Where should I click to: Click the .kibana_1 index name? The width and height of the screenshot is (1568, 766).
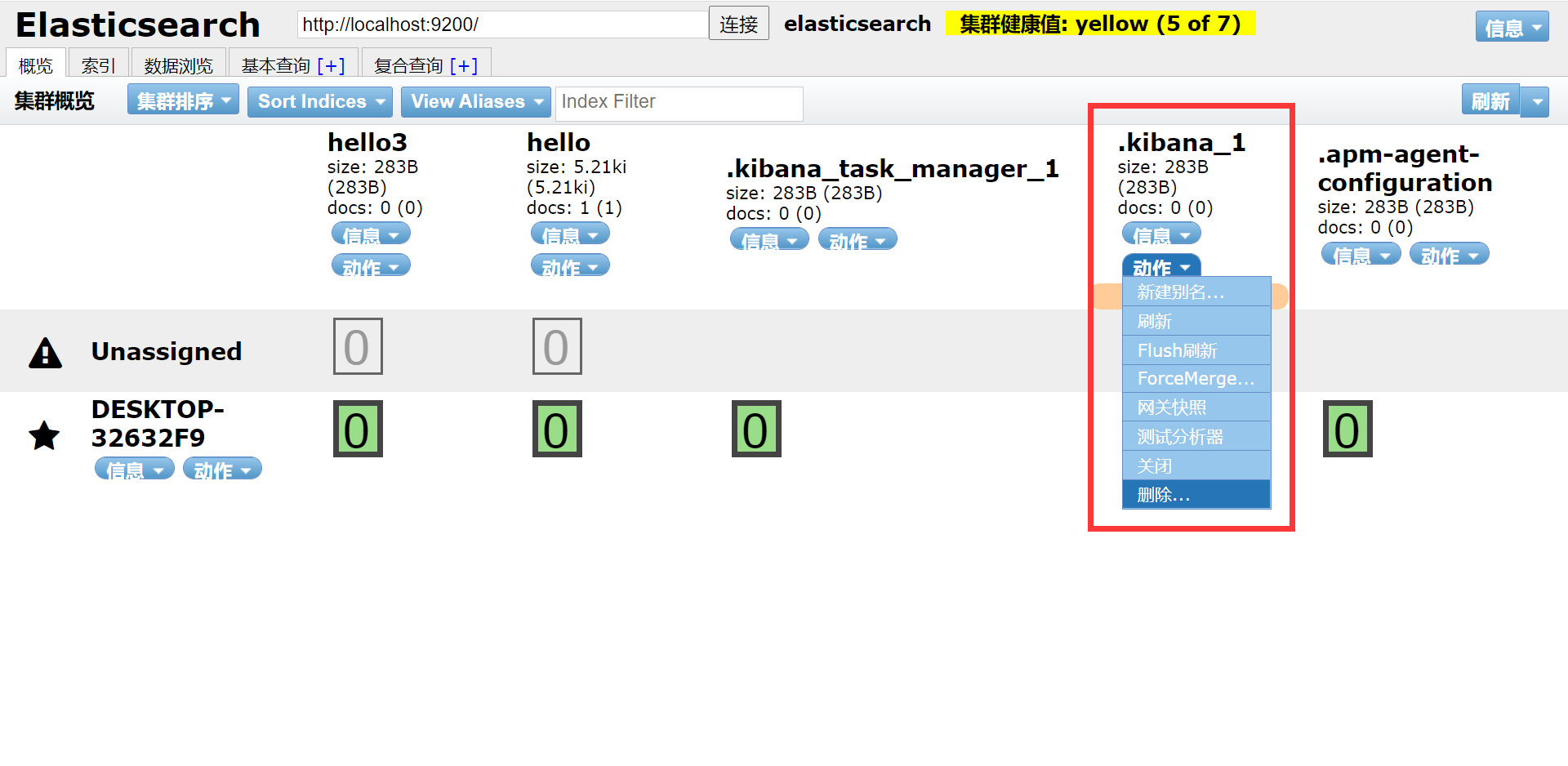[1182, 142]
